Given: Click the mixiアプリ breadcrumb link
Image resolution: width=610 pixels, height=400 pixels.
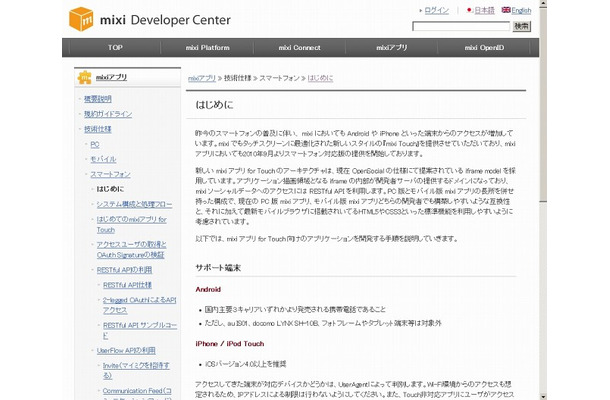Looking at the screenshot, I should [202, 78].
